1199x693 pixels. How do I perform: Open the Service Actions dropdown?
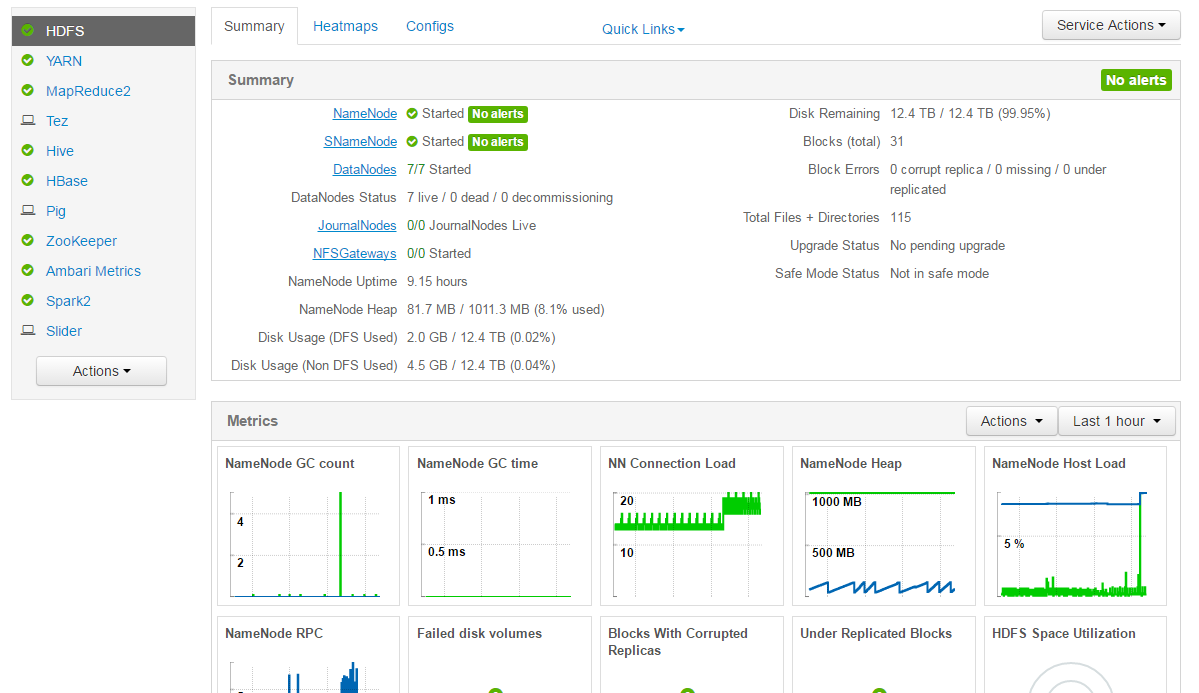[1111, 25]
